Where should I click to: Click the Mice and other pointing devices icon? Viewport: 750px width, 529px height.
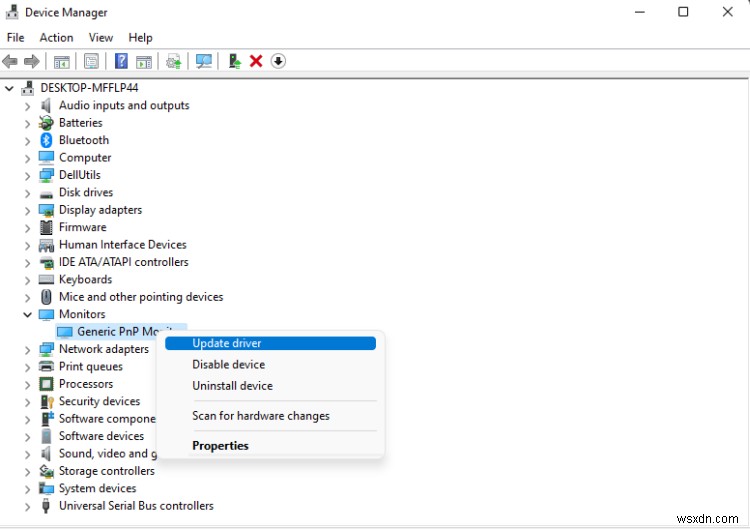coord(46,297)
